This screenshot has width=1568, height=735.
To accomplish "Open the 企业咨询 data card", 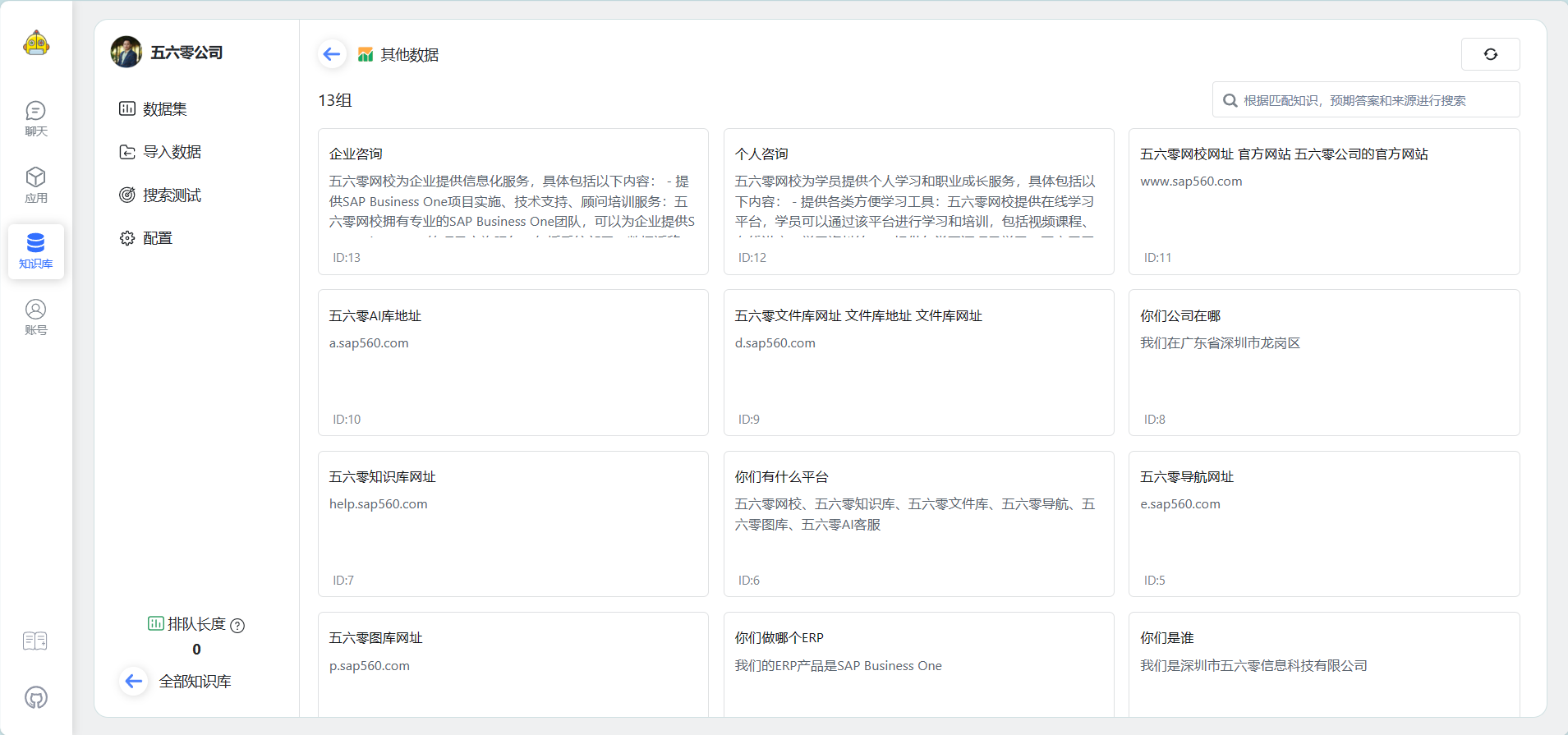I will (513, 201).
